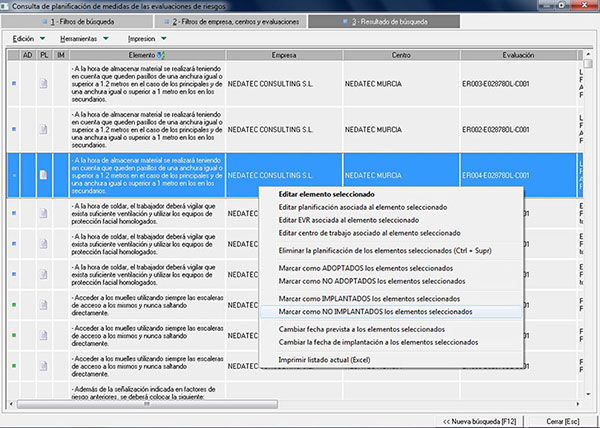Open the Edición dropdown menu
Viewport: 600px width, 428px height.
coord(28,39)
